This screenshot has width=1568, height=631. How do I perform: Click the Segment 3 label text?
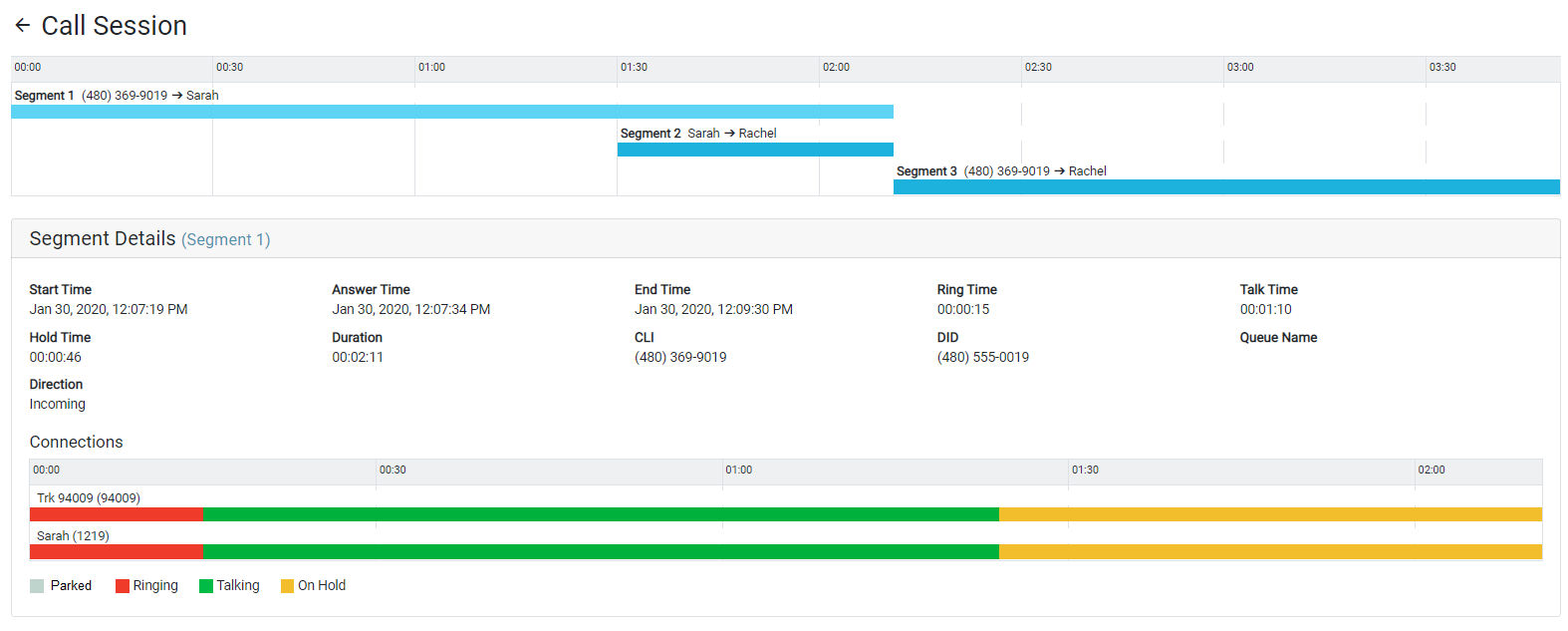[926, 171]
